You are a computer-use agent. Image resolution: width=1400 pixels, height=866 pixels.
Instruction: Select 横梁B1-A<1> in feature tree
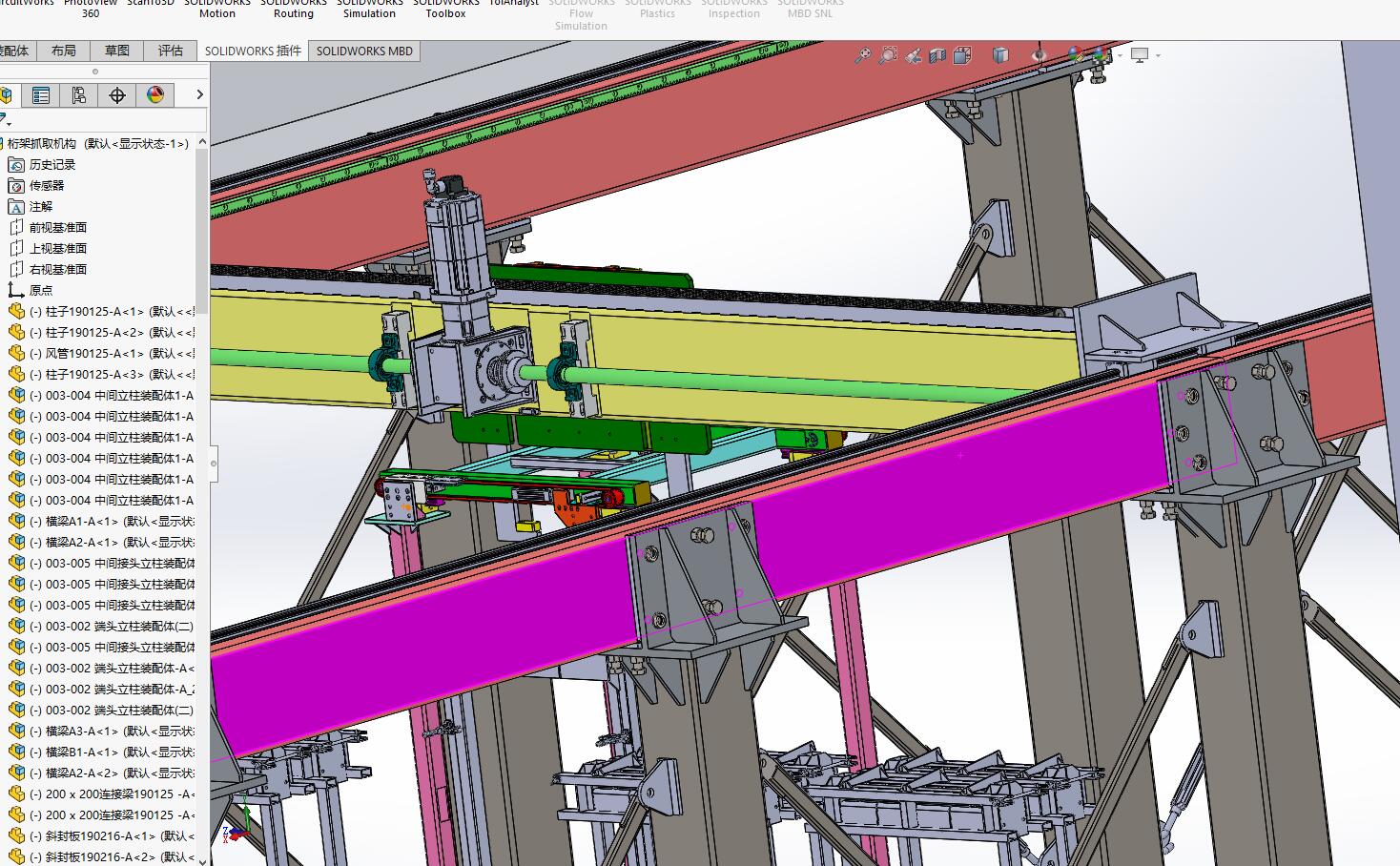coord(101,753)
